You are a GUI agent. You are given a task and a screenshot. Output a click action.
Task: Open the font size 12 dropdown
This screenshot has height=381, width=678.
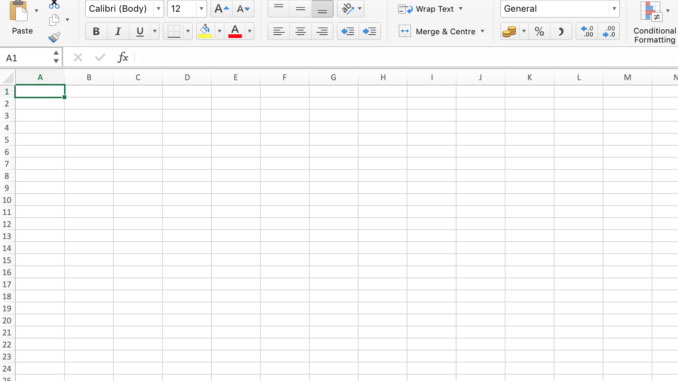[201, 9]
